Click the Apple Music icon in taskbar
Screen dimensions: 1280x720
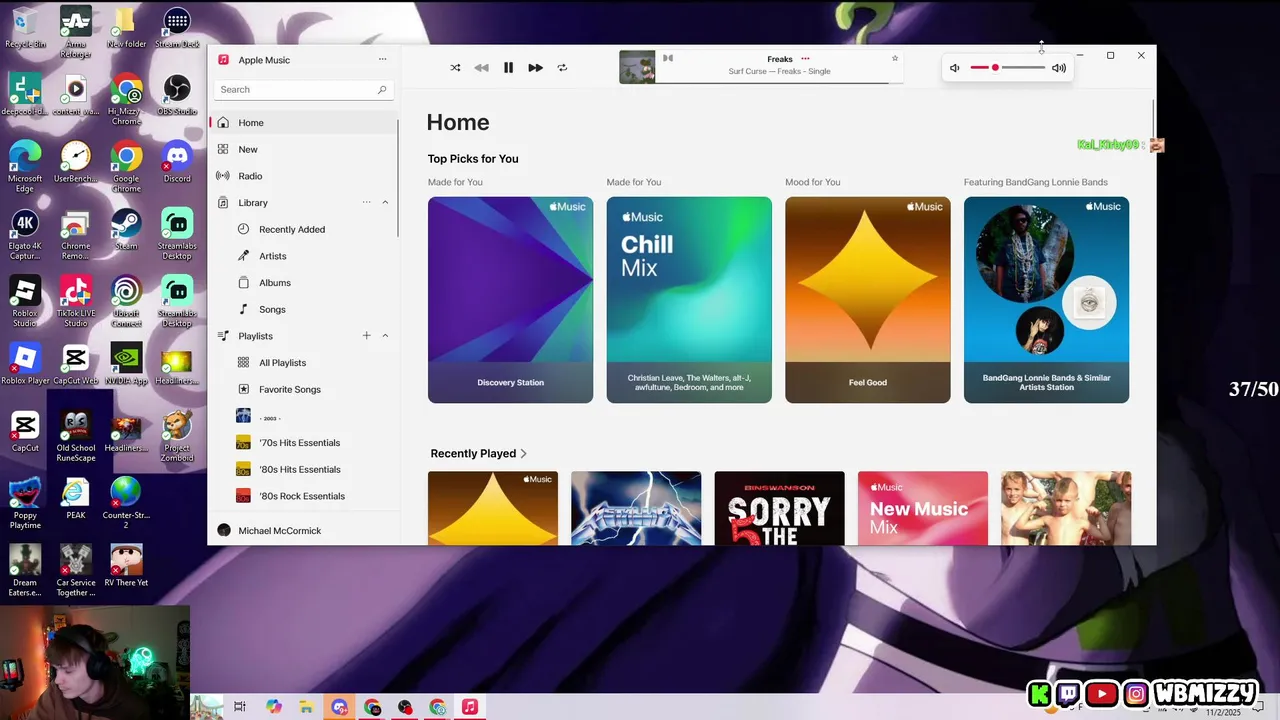tap(469, 707)
